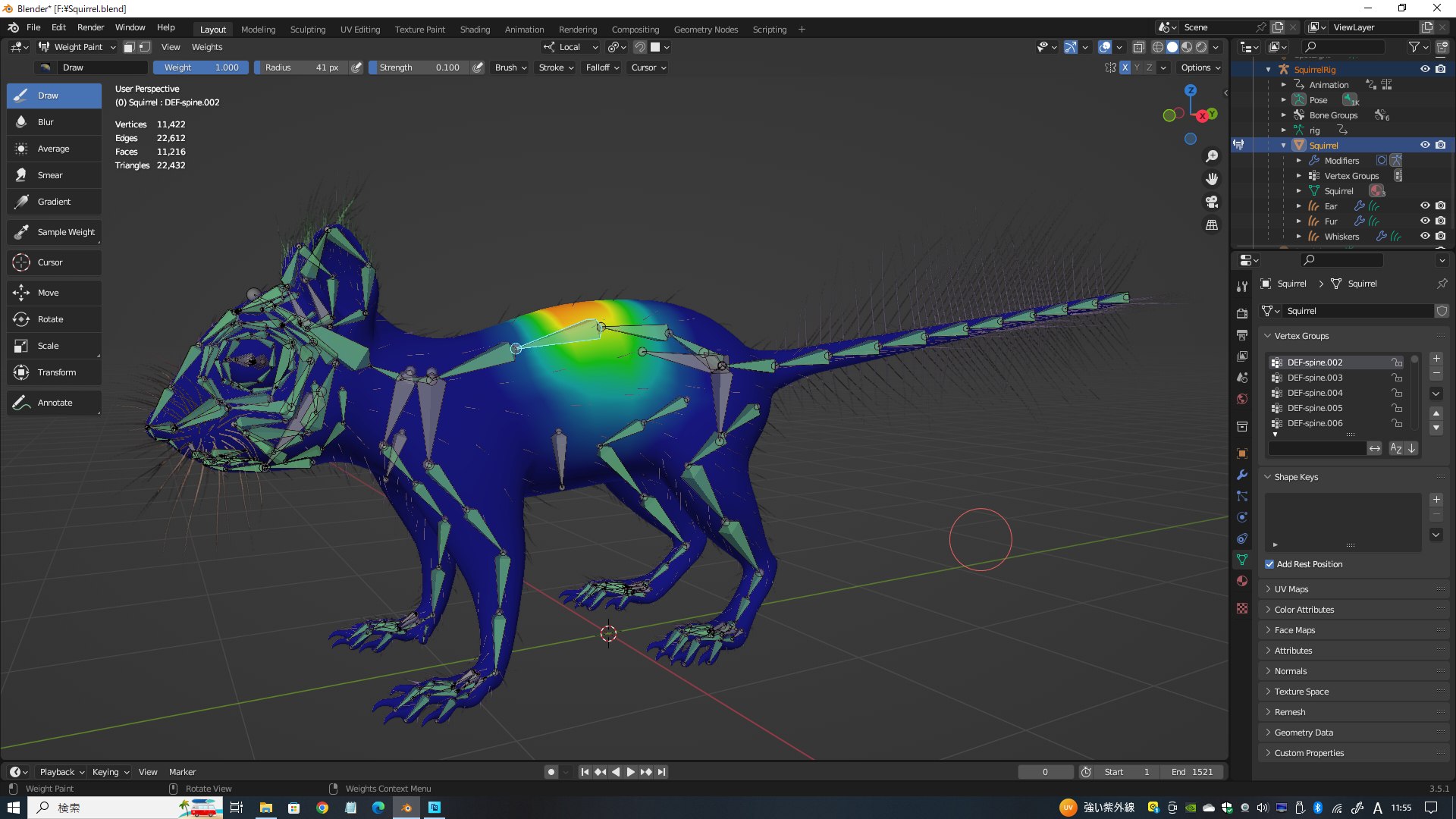Add a new vertex group with plus
Screen dimensions: 1456x819
pos(1436,359)
